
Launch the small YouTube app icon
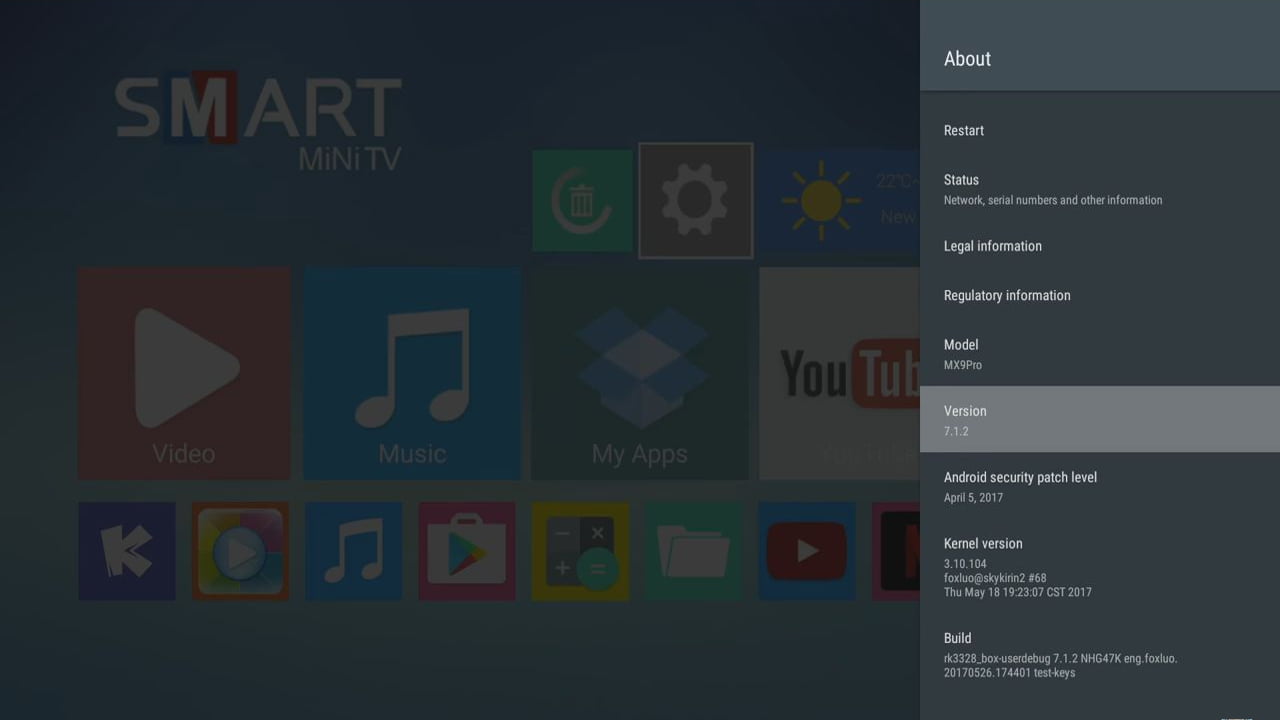pyautogui.click(x=807, y=551)
